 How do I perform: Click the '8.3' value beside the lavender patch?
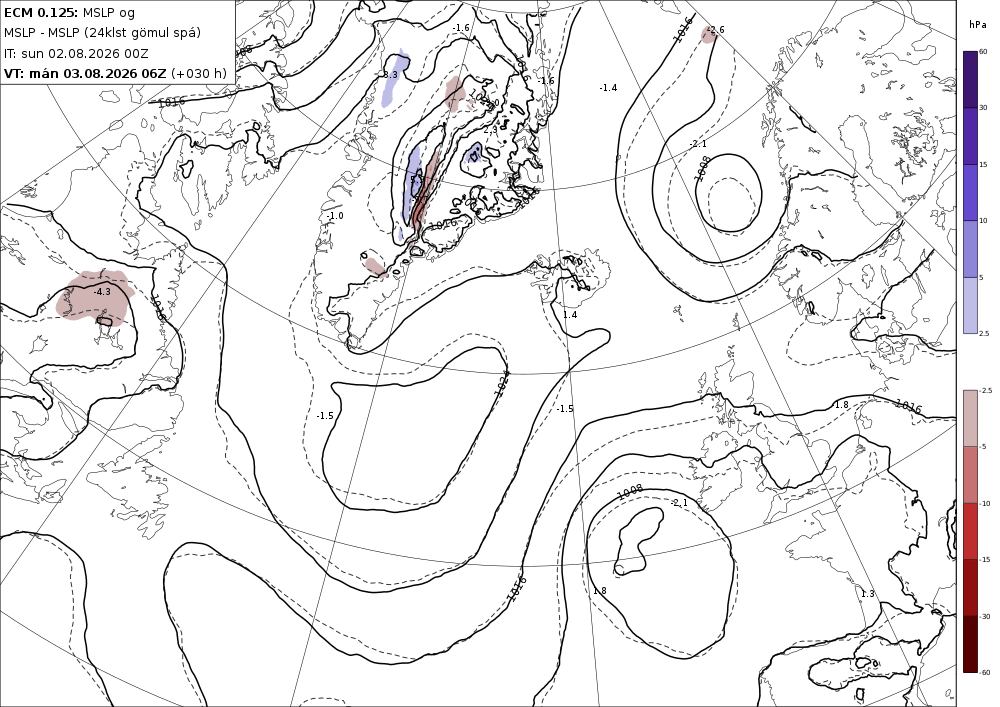tap(390, 75)
